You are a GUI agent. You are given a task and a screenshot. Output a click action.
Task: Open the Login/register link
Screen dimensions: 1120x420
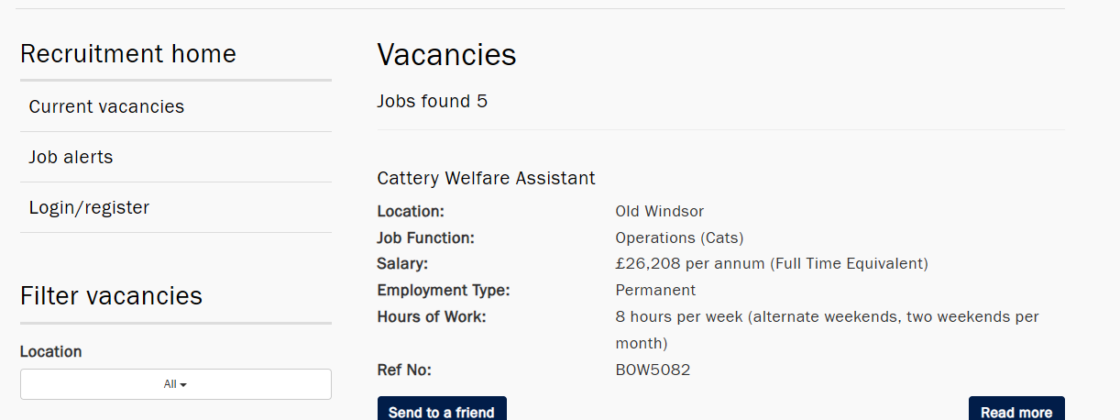tap(89, 208)
